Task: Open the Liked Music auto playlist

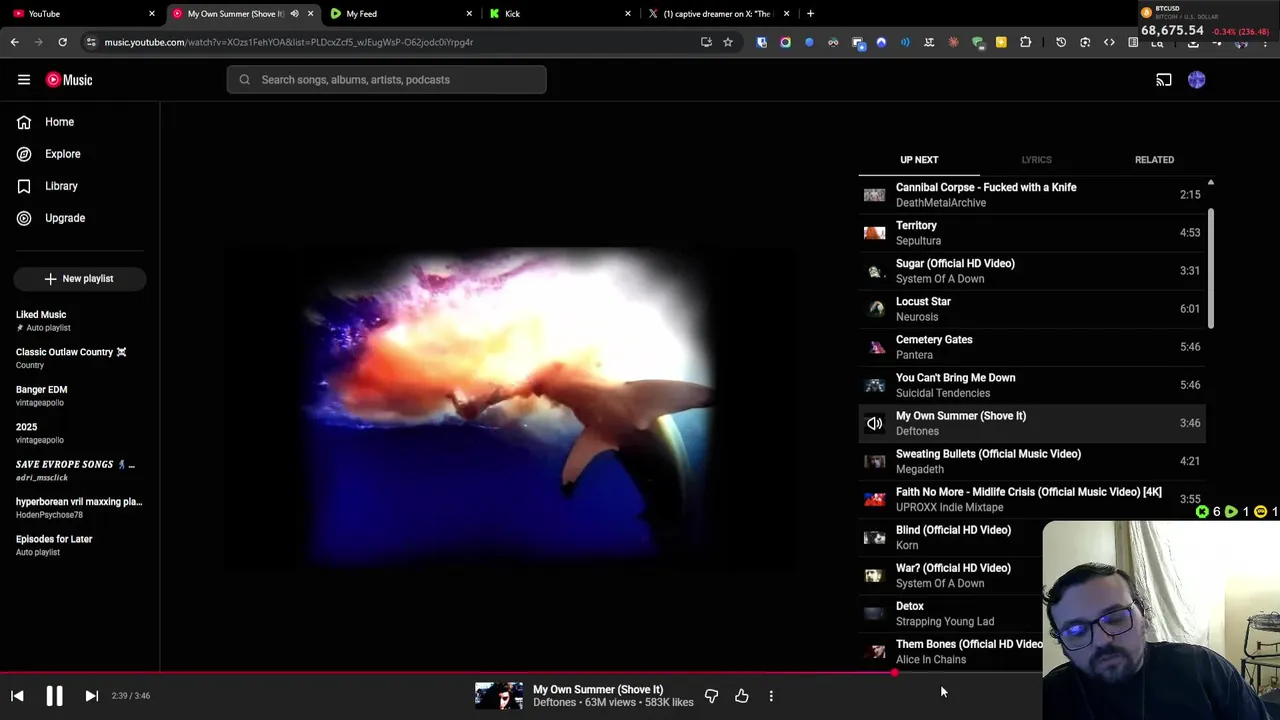Action: pyautogui.click(x=80, y=321)
